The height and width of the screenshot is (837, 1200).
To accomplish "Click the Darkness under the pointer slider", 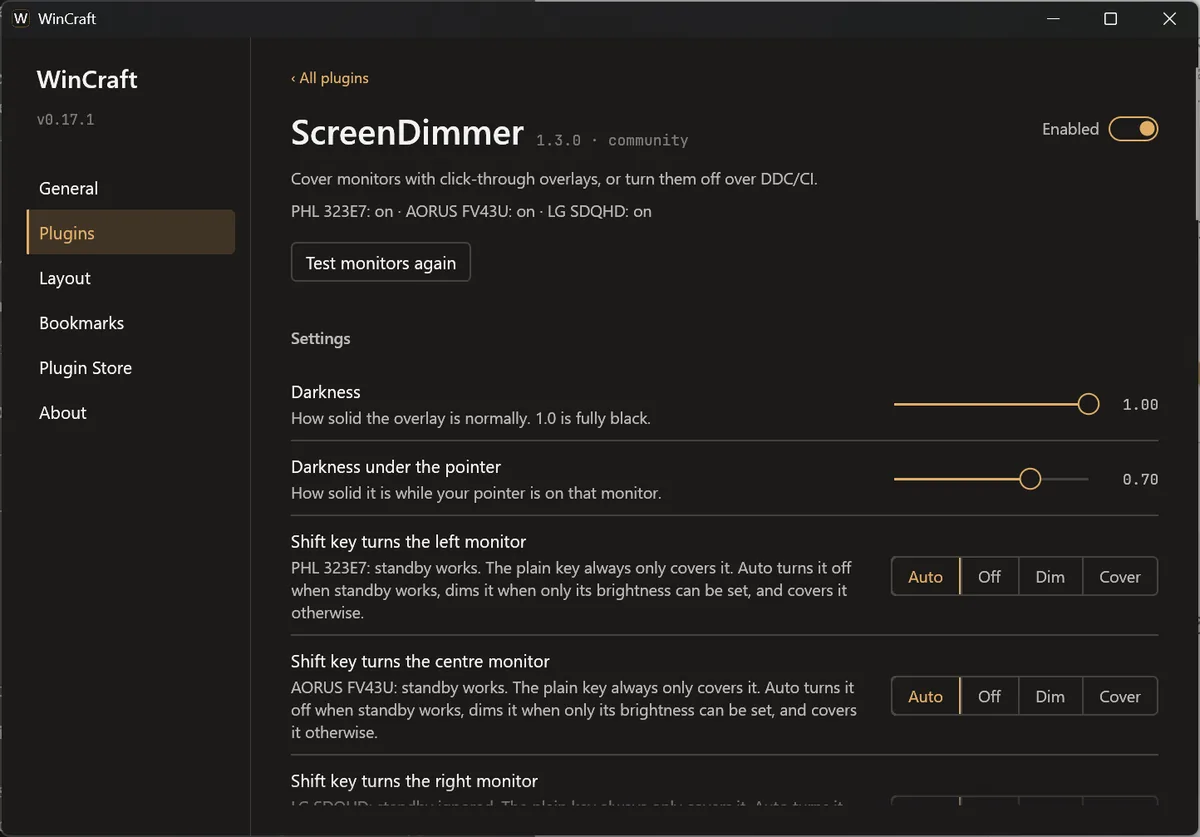I will click(991, 479).
